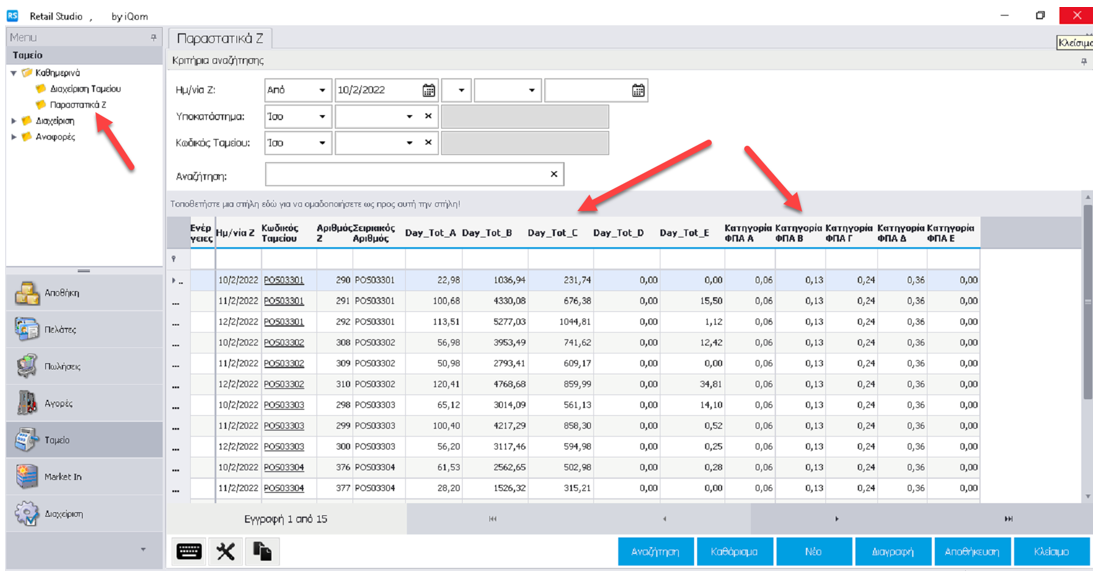Open the tools wrench icon

click(225, 551)
